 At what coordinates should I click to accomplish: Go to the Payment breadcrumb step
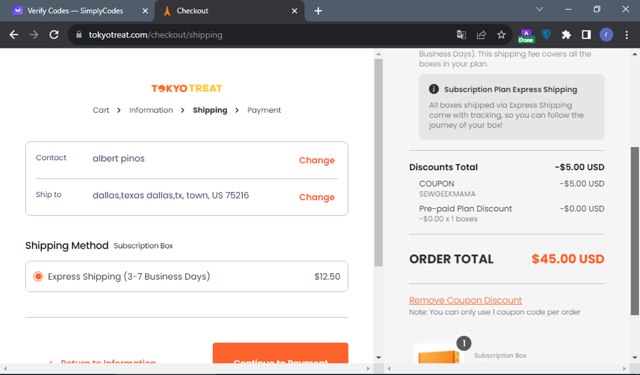264,110
